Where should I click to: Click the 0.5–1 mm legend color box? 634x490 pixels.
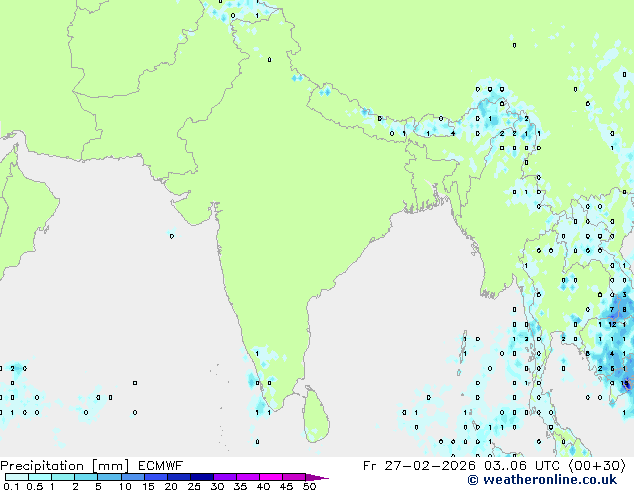(x=40, y=477)
